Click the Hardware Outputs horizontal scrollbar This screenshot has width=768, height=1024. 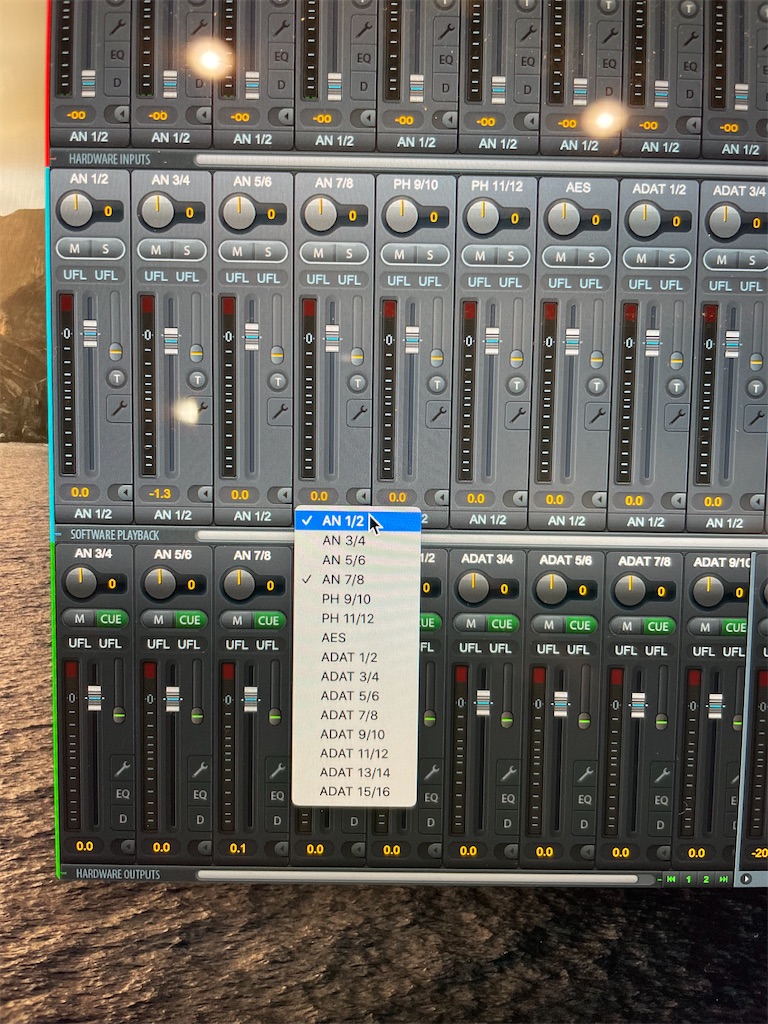click(418, 876)
